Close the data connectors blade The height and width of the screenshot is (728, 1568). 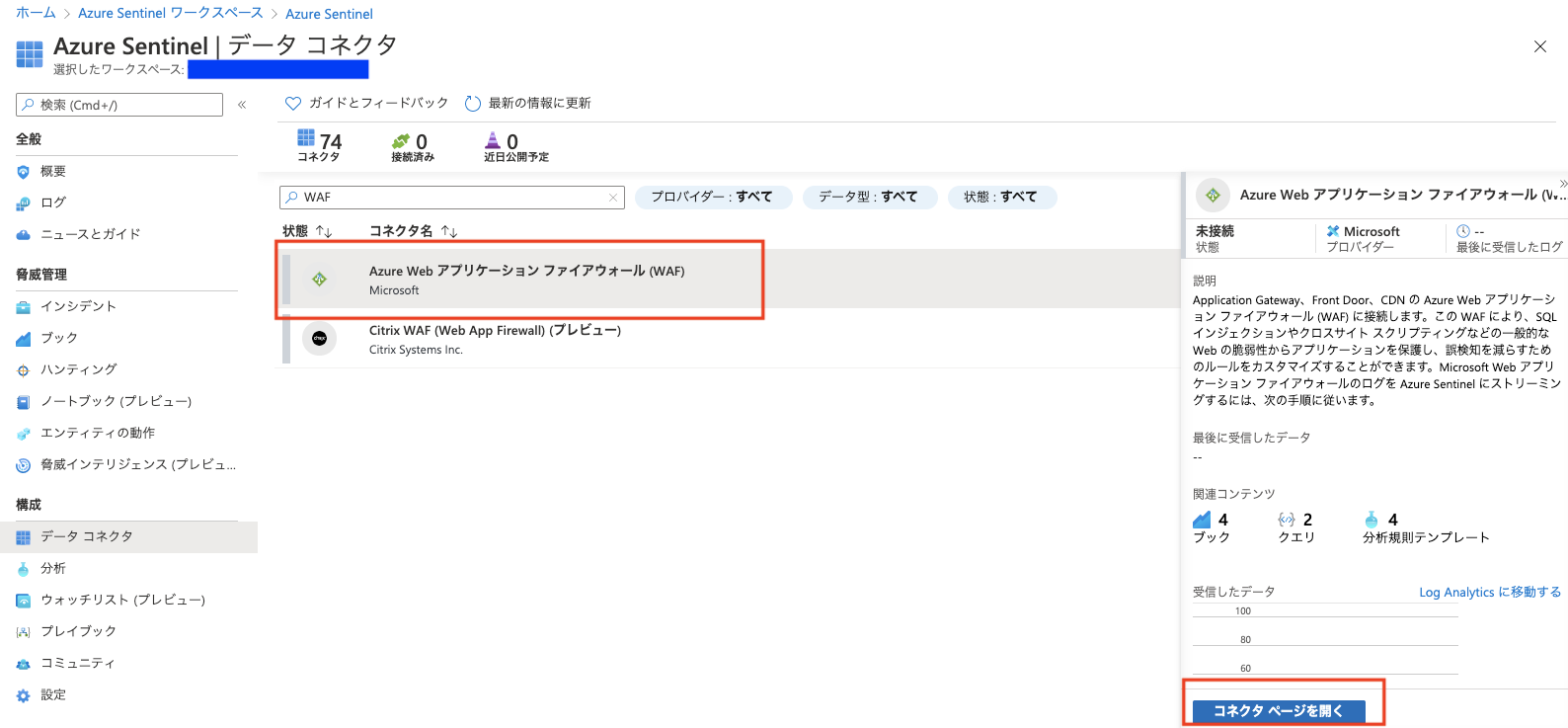[1539, 46]
